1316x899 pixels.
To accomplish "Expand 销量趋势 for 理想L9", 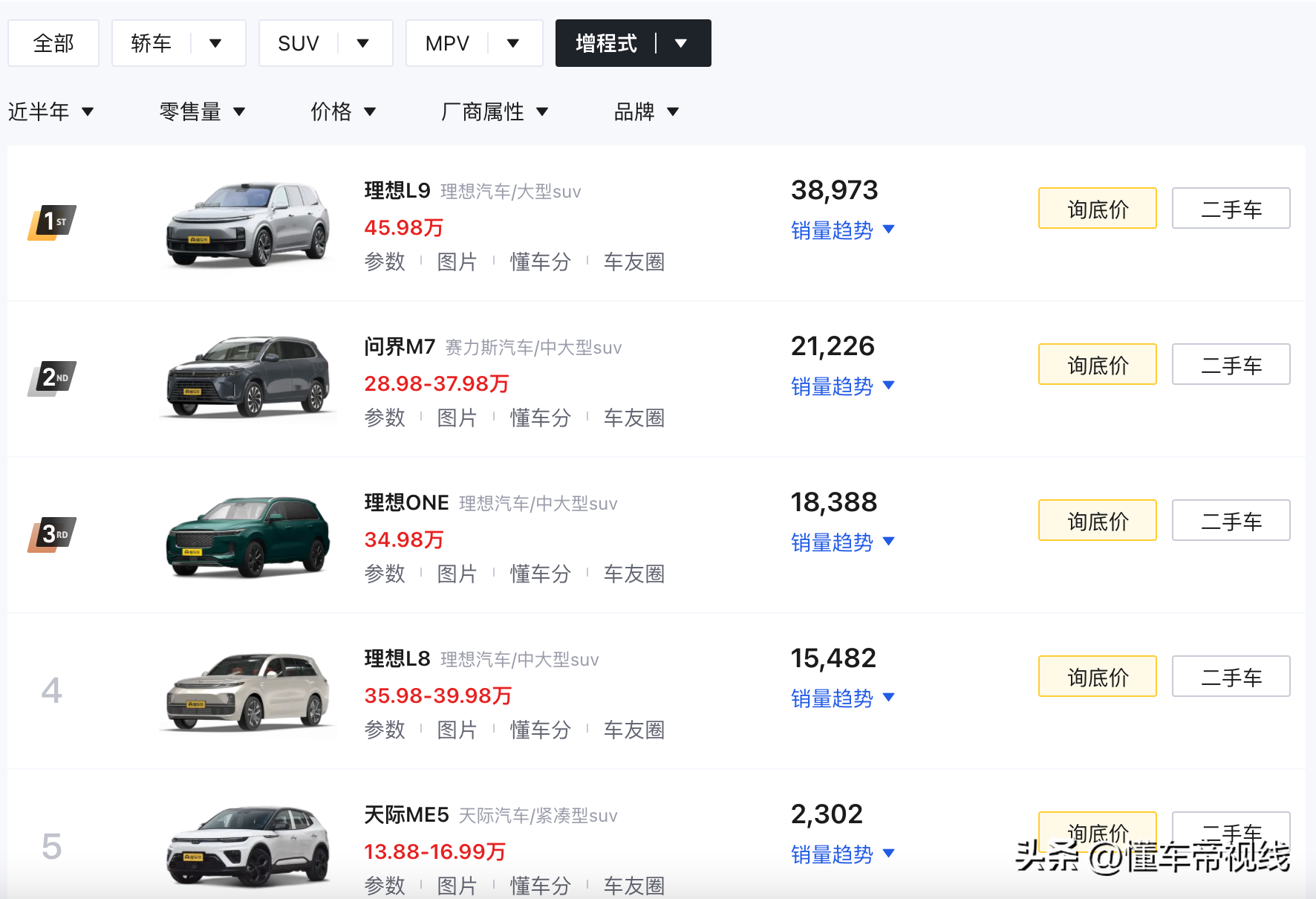I will click(x=843, y=230).
